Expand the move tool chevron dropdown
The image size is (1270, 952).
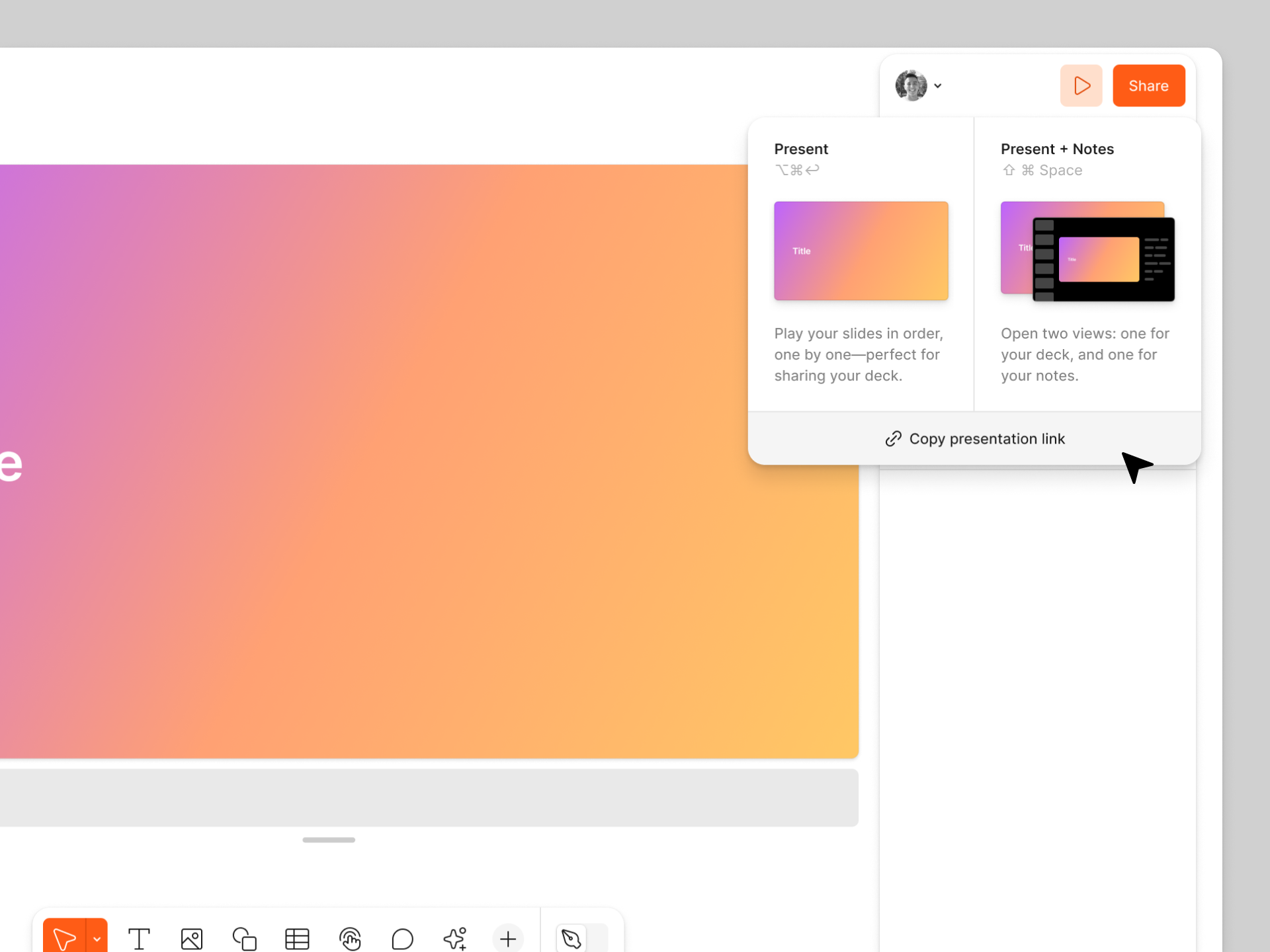[97, 938]
